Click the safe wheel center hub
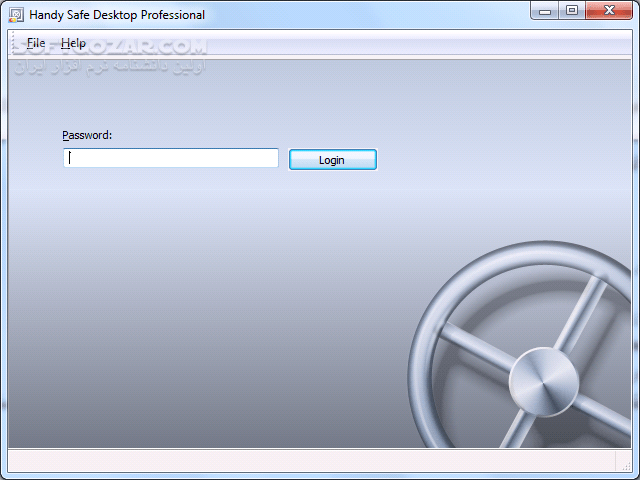Screen dimensions: 640x480 pos(543,381)
